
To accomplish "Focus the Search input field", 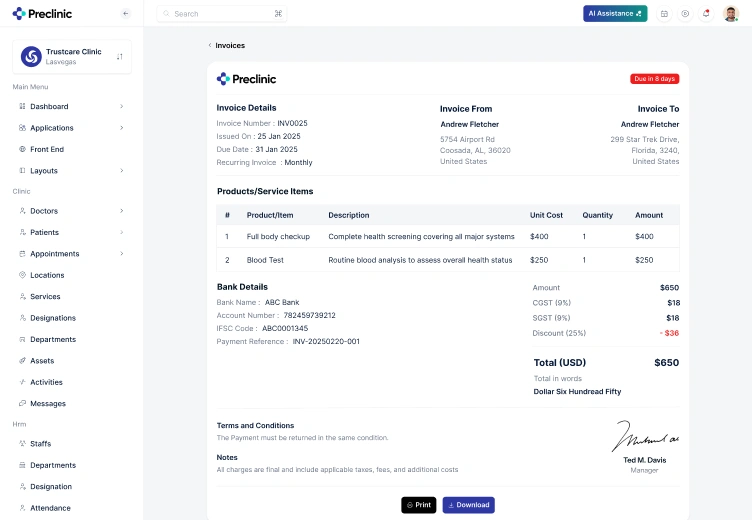I will point(222,14).
